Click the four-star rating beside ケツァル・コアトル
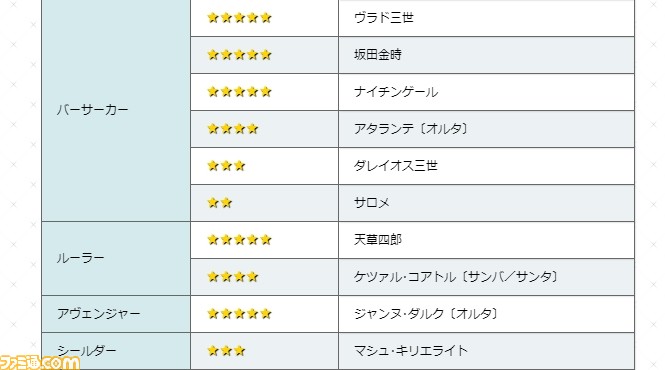The image size is (665, 370). [x=233, y=277]
